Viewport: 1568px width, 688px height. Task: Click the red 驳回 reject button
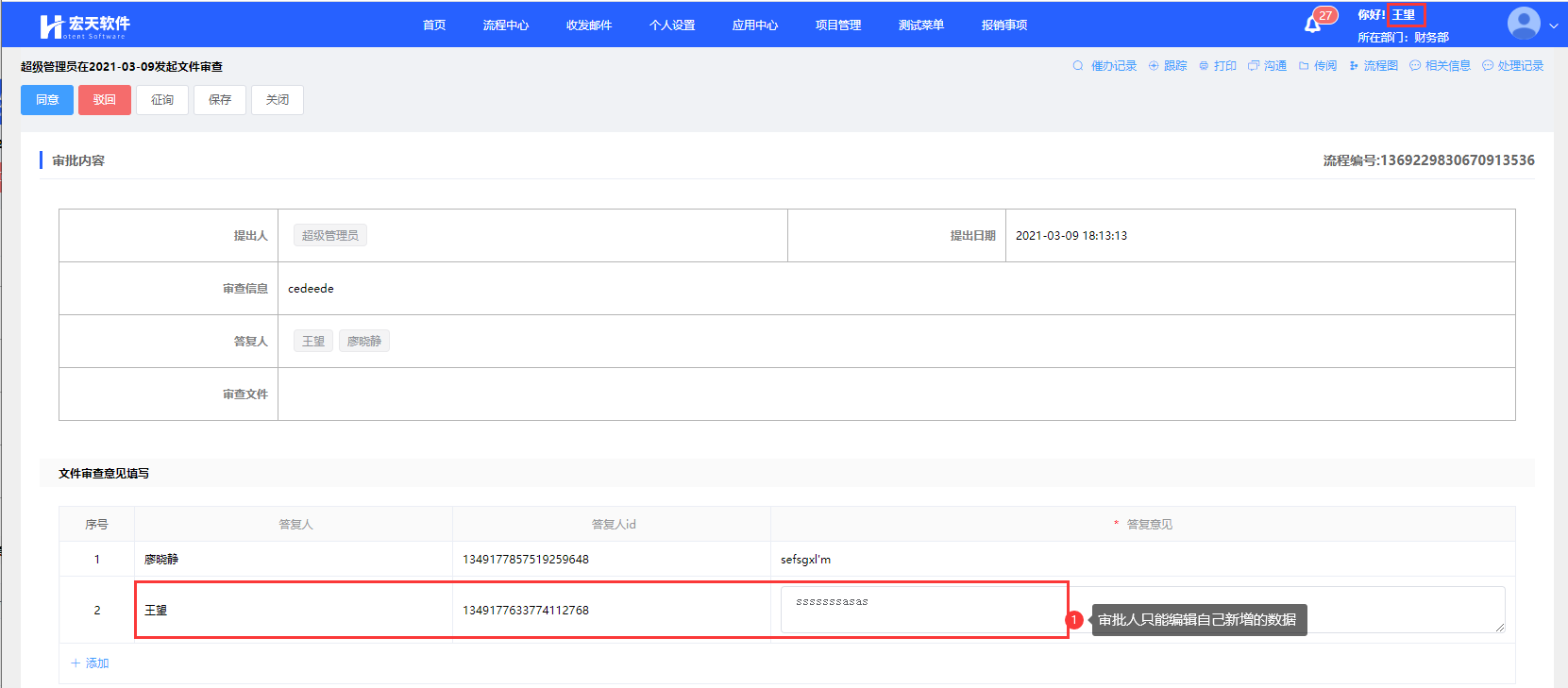pyautogui.click(x=104, y=100)
